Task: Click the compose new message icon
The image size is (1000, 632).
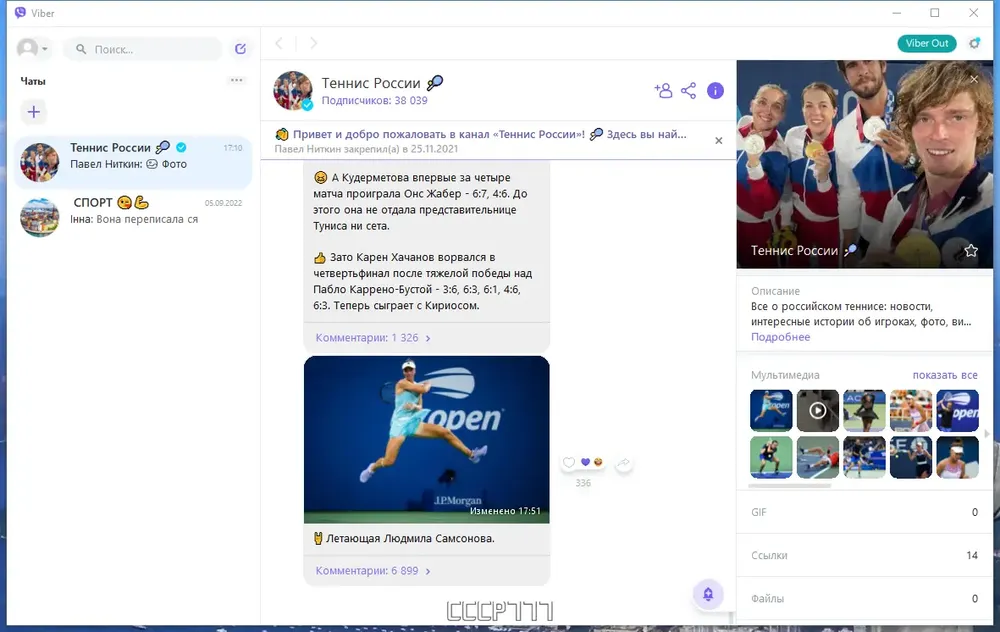Action: tap(240, 49)
